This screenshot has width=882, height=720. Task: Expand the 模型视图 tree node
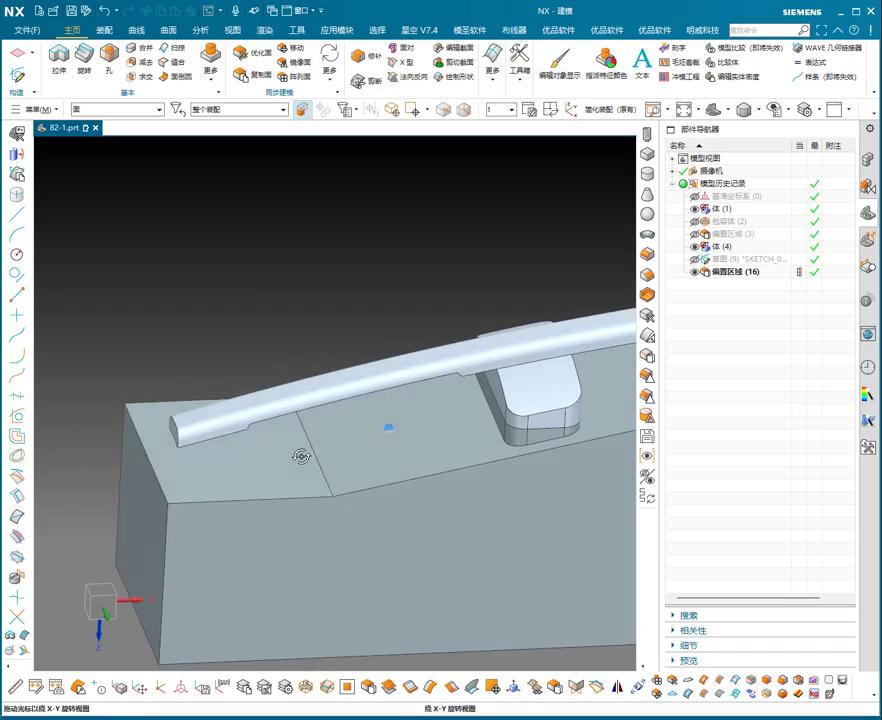tap(673, 159)
